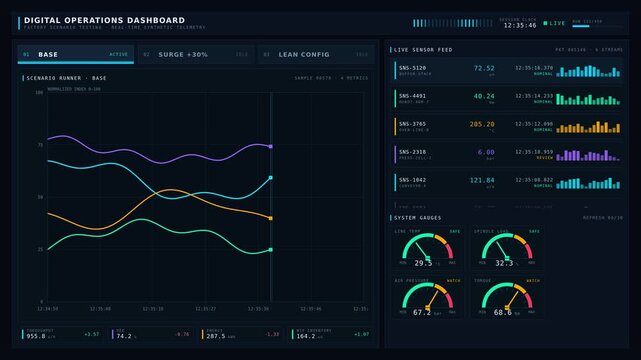Click the Air Pressure gauge showing 67.2

pyautogui.click(x=428, y=297)
